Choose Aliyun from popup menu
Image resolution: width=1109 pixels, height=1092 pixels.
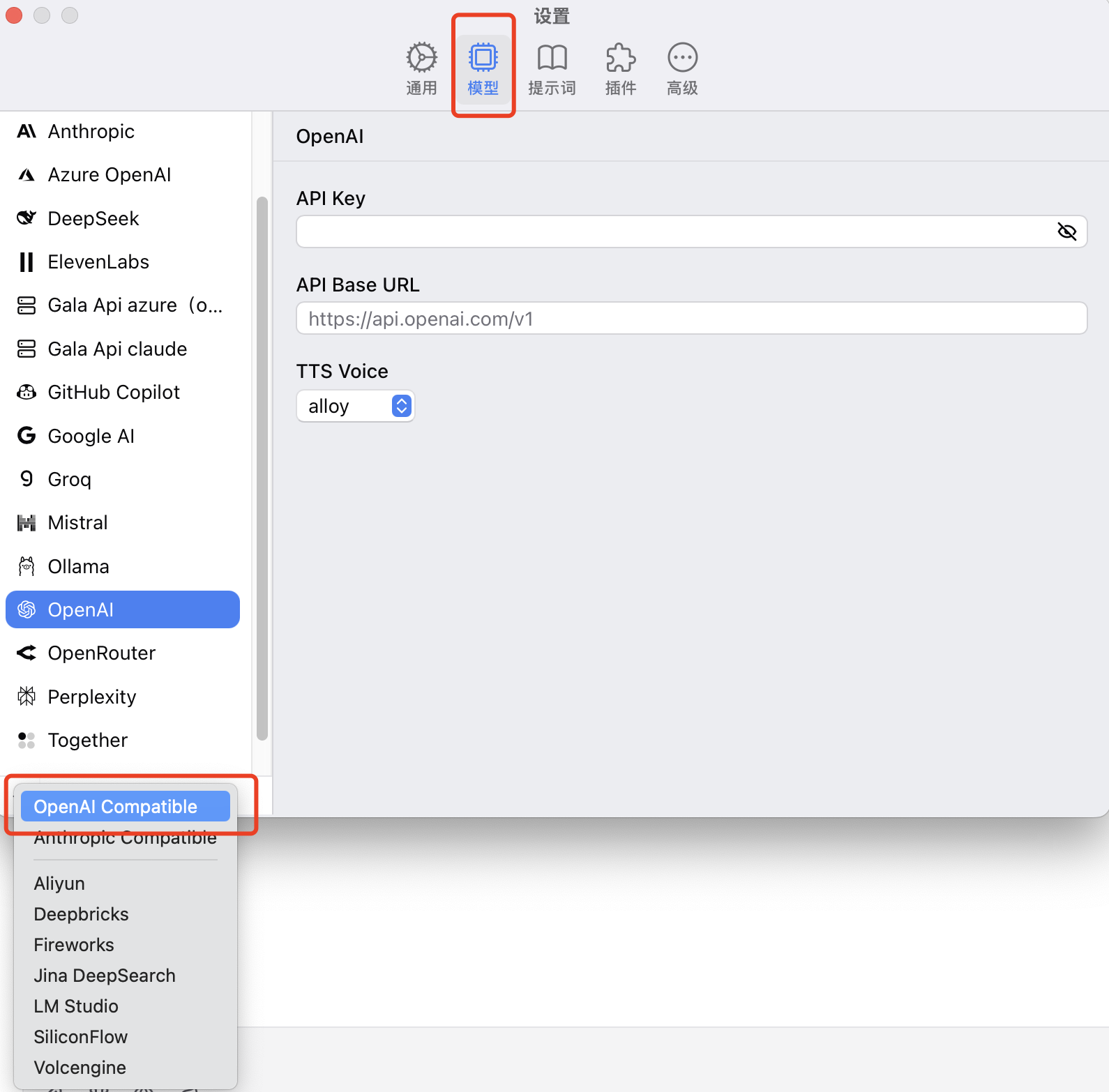126,884
